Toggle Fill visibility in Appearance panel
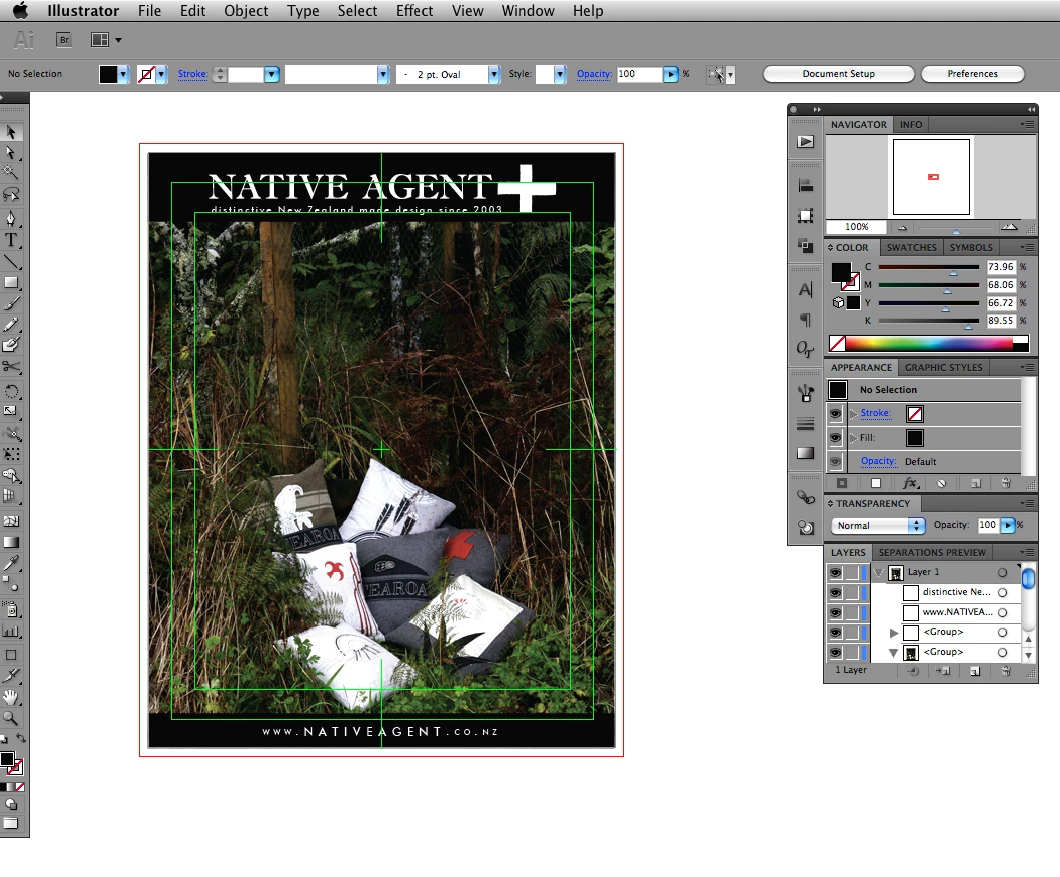The image size is (1060, 877). pos(836,438)
